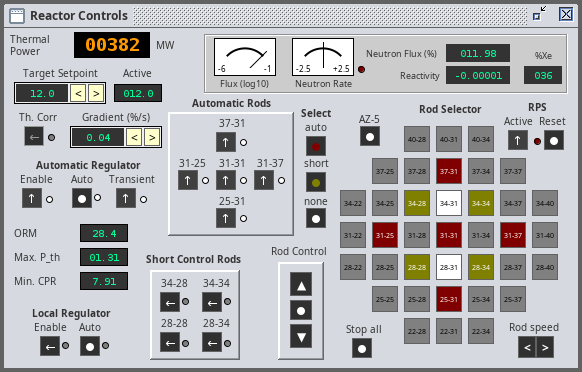Select yellow rod 28-34 in Rod Selector

(x=481, y=267)
